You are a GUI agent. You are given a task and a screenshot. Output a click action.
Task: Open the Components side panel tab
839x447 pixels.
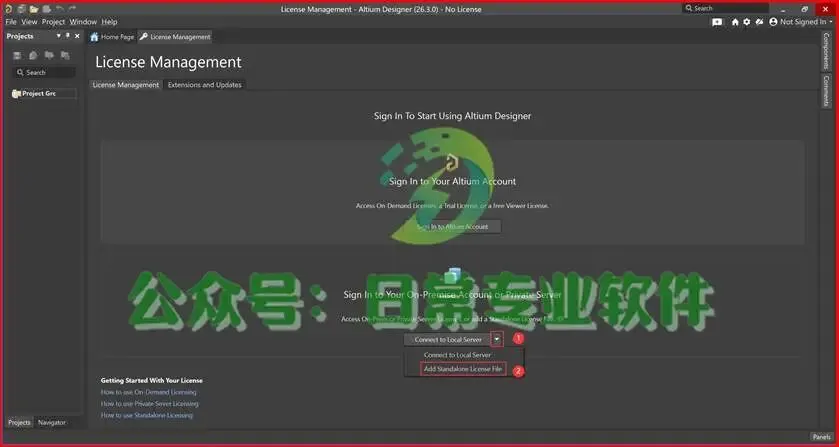(x=826, y=51)
